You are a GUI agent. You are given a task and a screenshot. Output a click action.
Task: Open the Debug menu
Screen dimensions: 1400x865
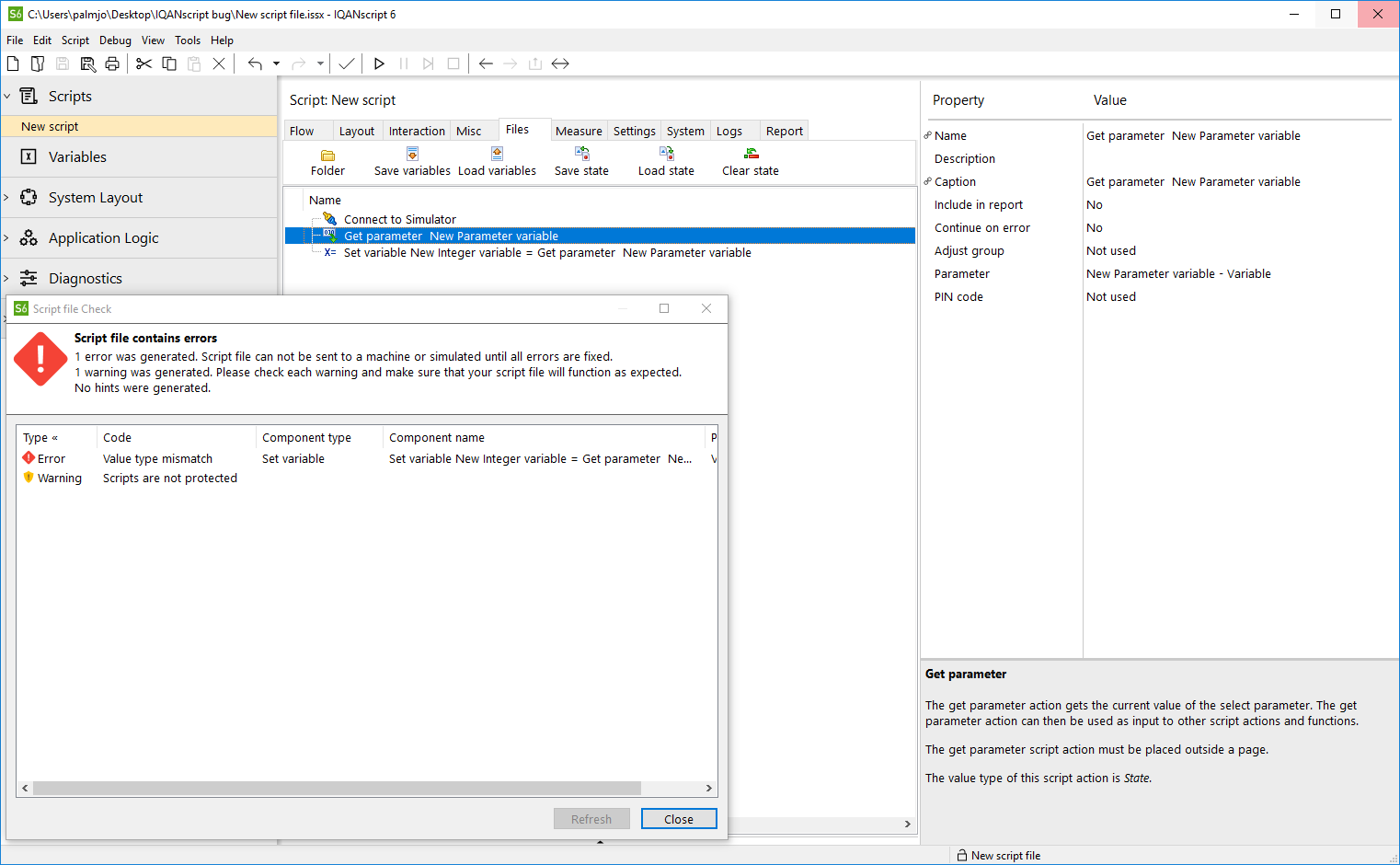tap(115, 40)
